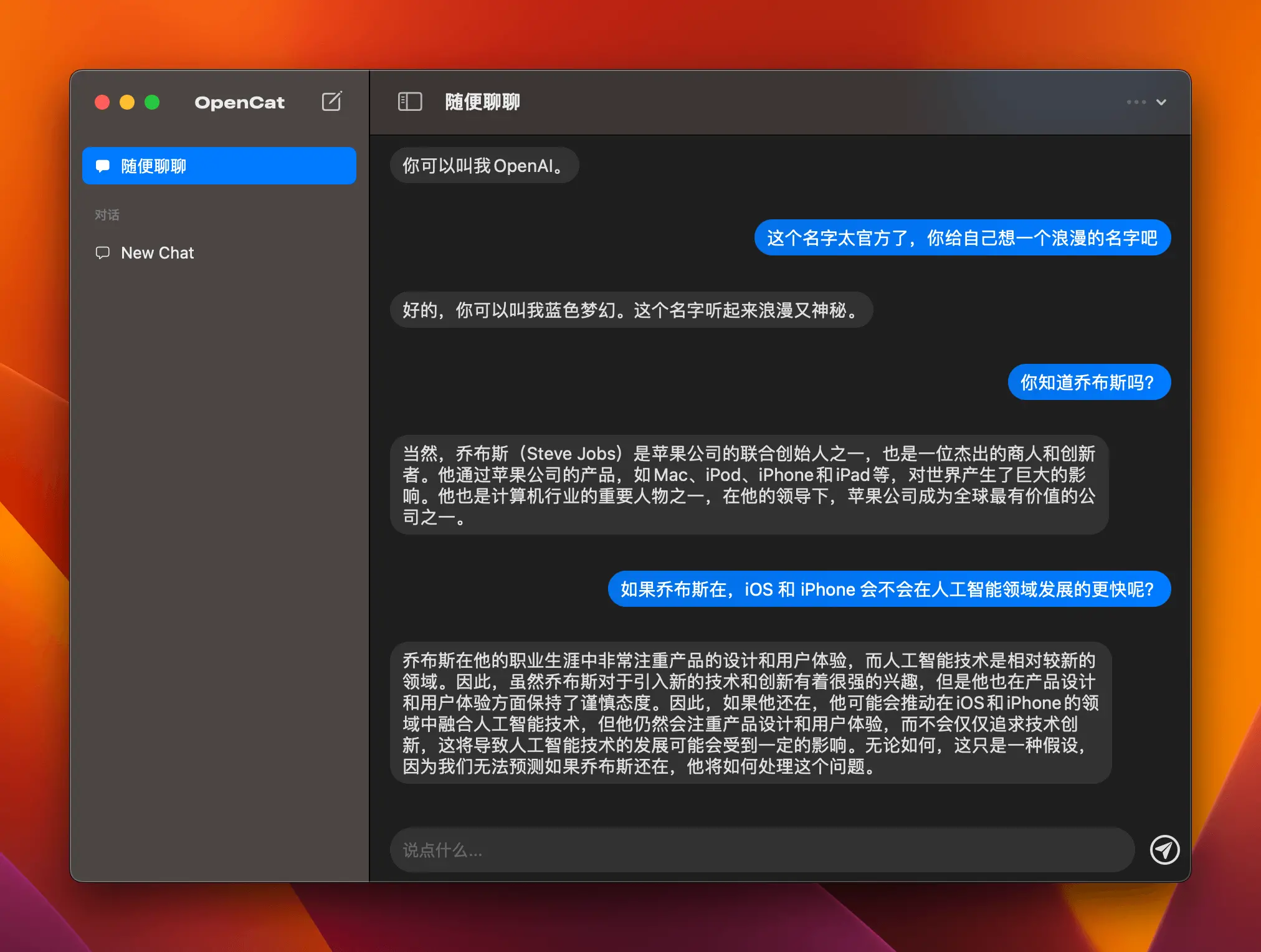Click the 对话 section label in sidebar
Screen dimensions: 1261x952
(107, 215)
